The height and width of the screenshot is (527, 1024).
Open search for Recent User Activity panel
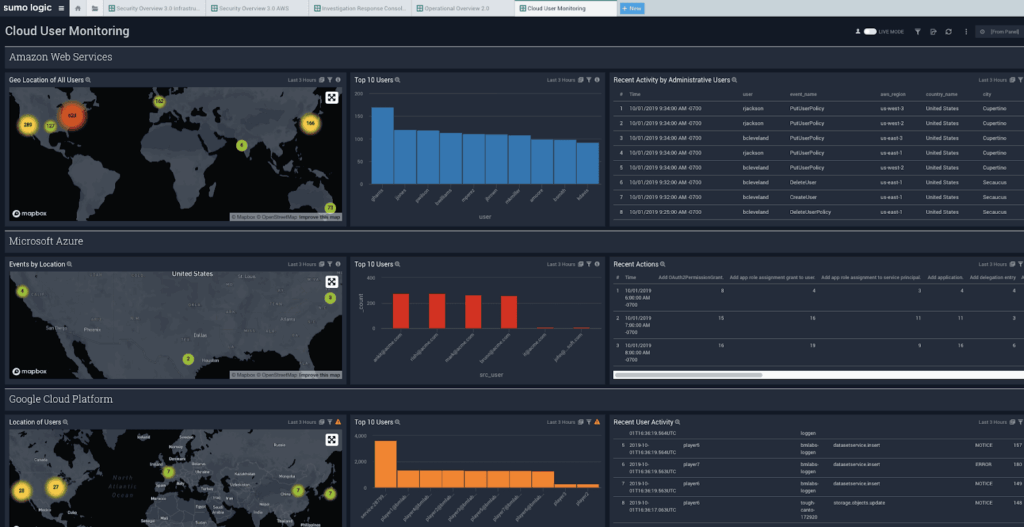point(678,422)
